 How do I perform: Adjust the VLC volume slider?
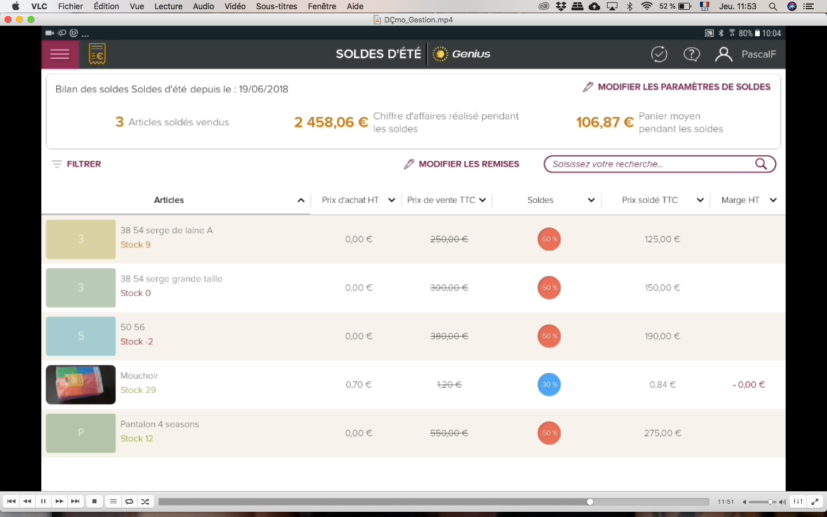763,502
